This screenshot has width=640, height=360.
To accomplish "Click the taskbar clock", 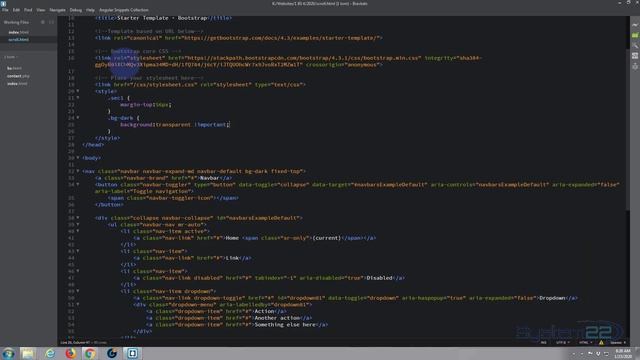I will point(623,353).
